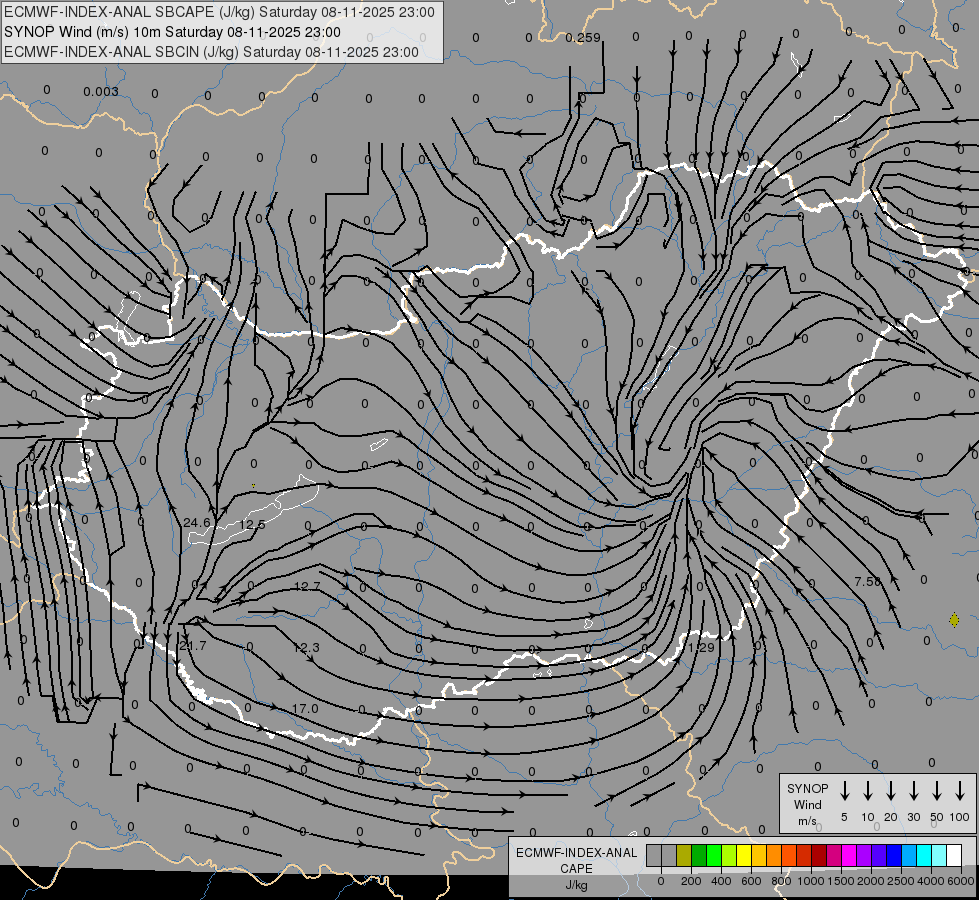Click the 12.5 value on the map
This screenshot has width=979, height=900.
[x=252, y=524]
